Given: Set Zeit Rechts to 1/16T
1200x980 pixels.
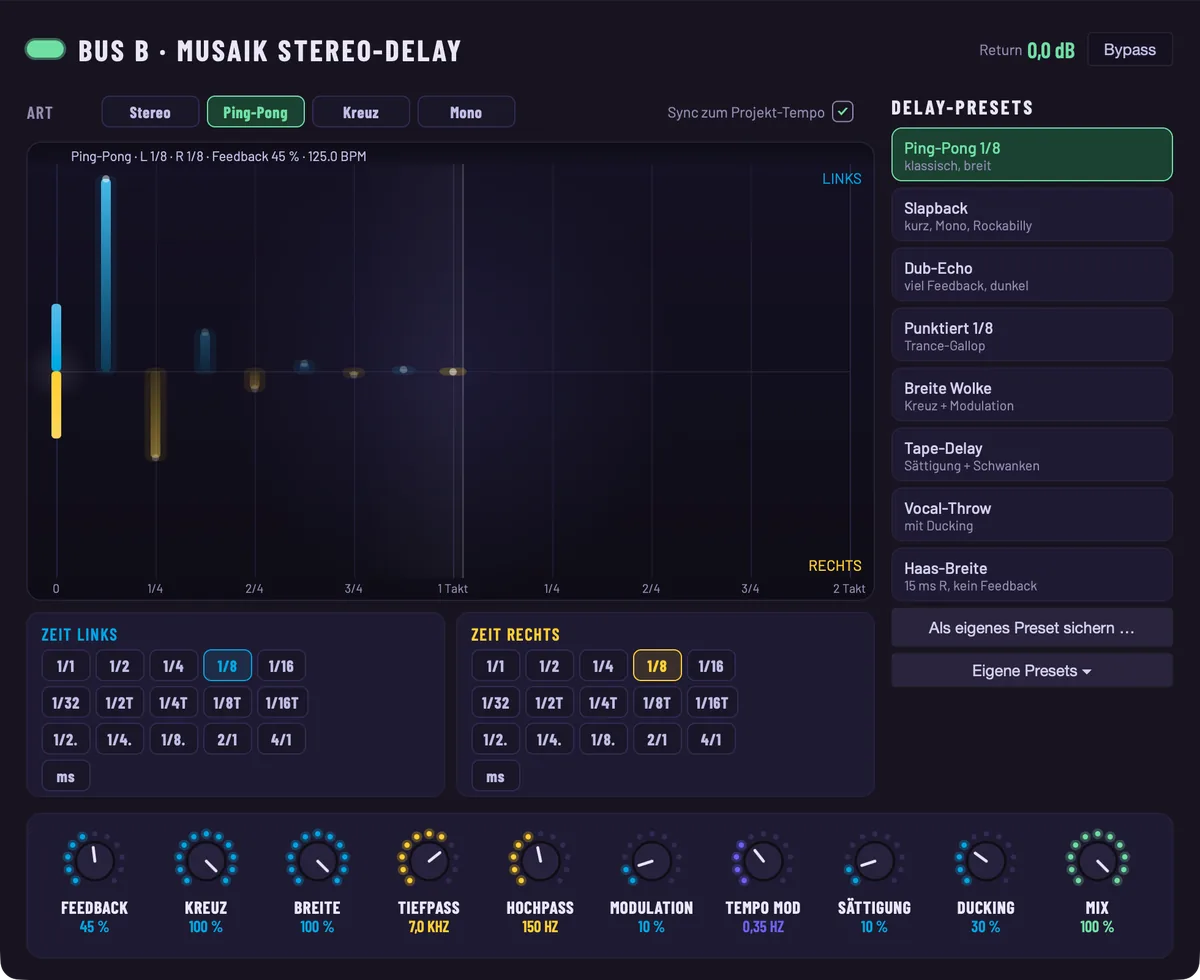Looking at the screenshot, I should point(712,703).
